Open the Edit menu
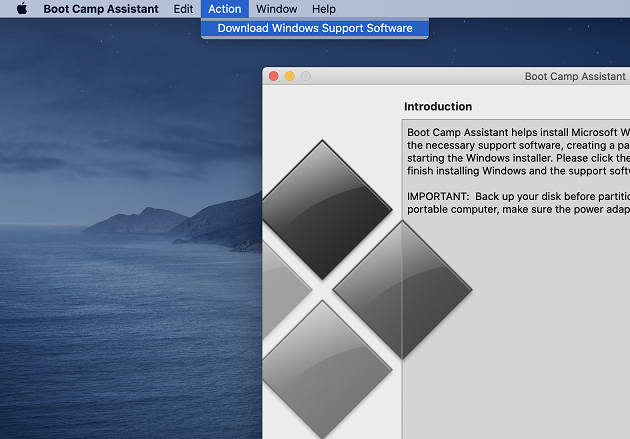Viewport: 630px width, 439px height. point(183,9)
